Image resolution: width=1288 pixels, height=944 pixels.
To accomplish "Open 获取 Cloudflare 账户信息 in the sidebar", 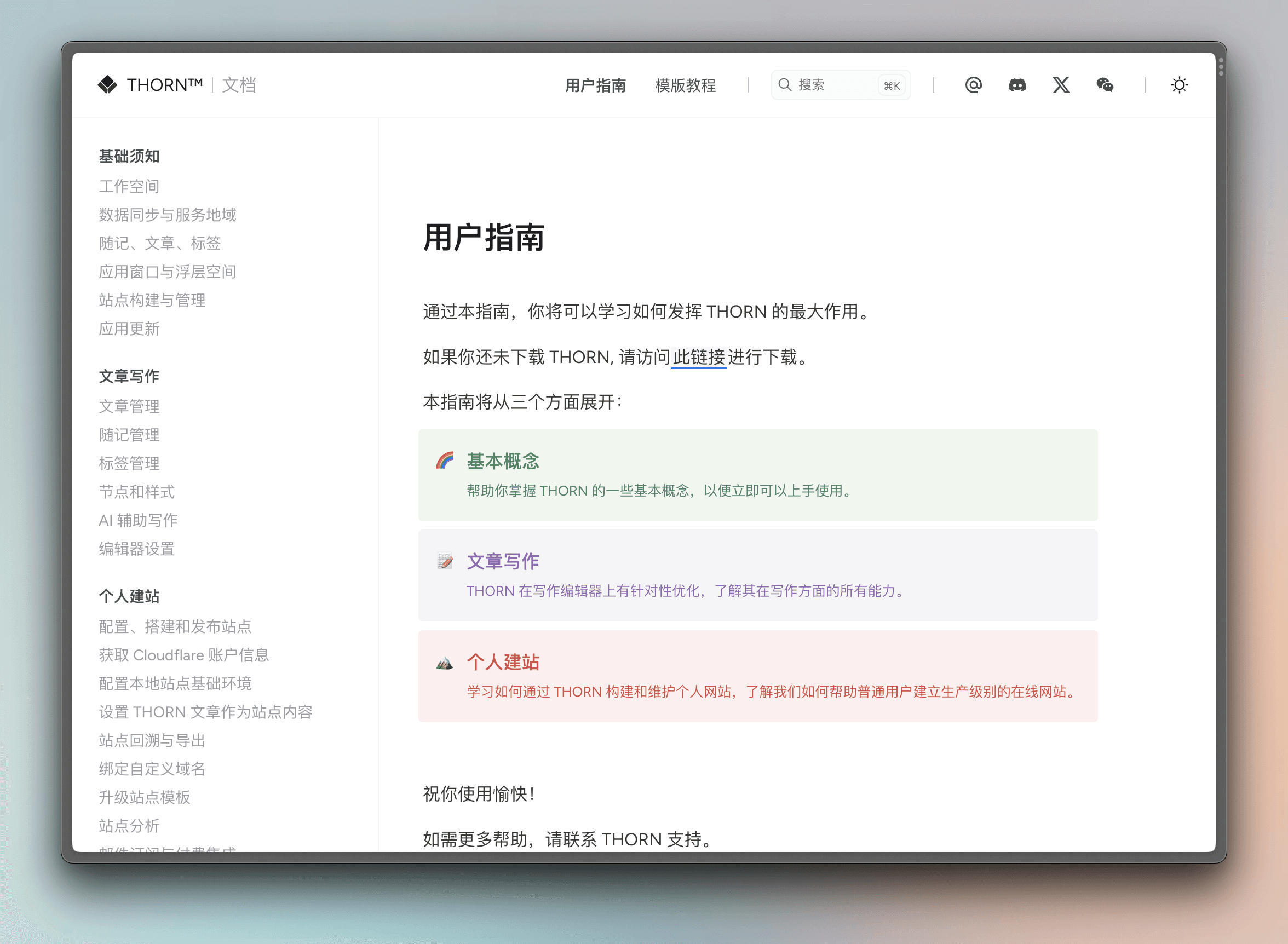I will (183, 655).
